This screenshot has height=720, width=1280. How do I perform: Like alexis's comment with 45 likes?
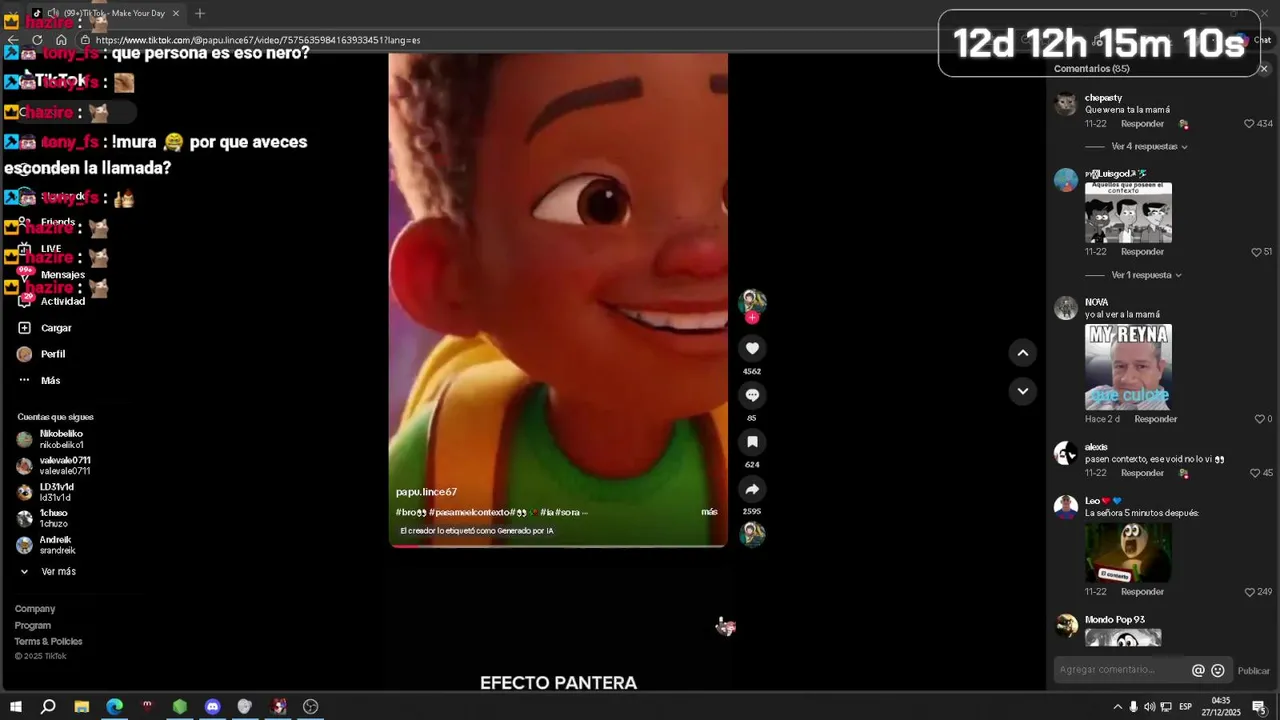coord(1255,473)
